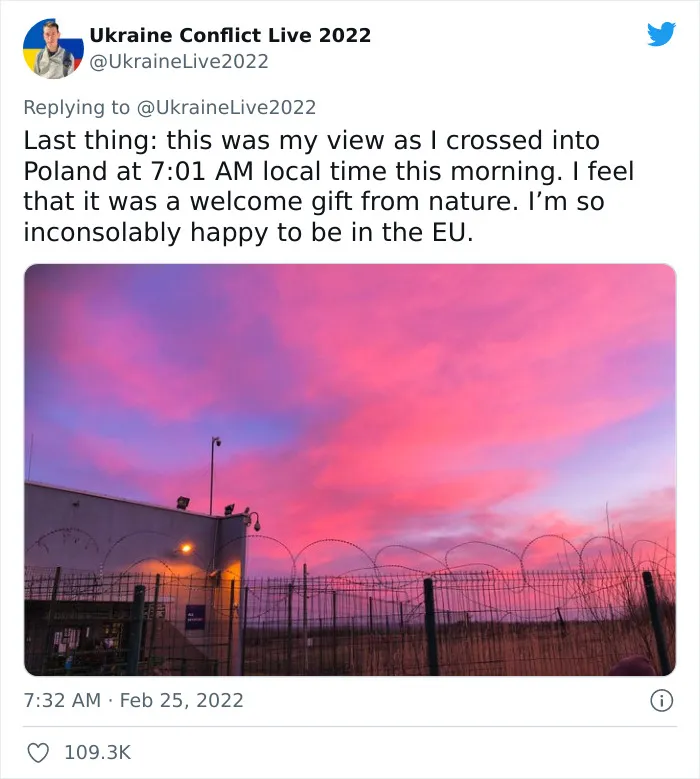The height and width of the screenshot is (779, 700).
Task: Like the tweet with the heart icon
Action: tap(38, 752)
